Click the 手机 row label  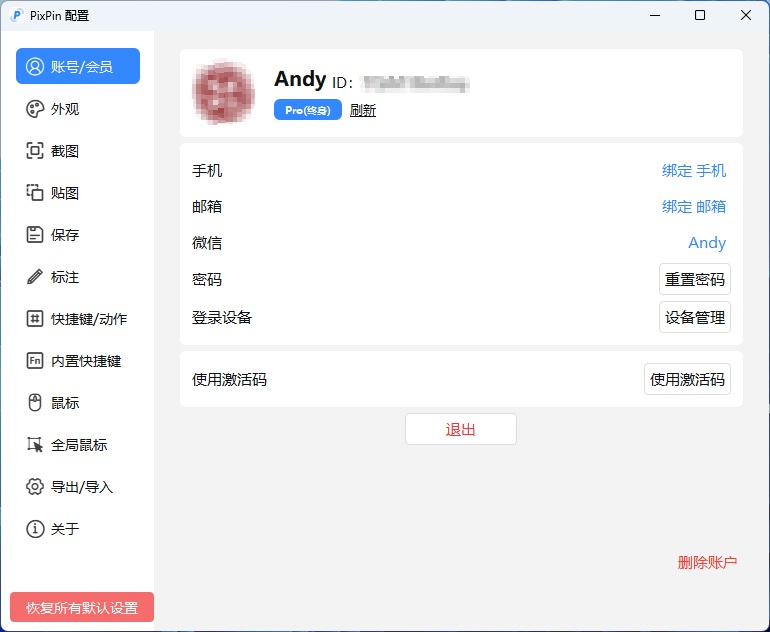tap(207, 170)
